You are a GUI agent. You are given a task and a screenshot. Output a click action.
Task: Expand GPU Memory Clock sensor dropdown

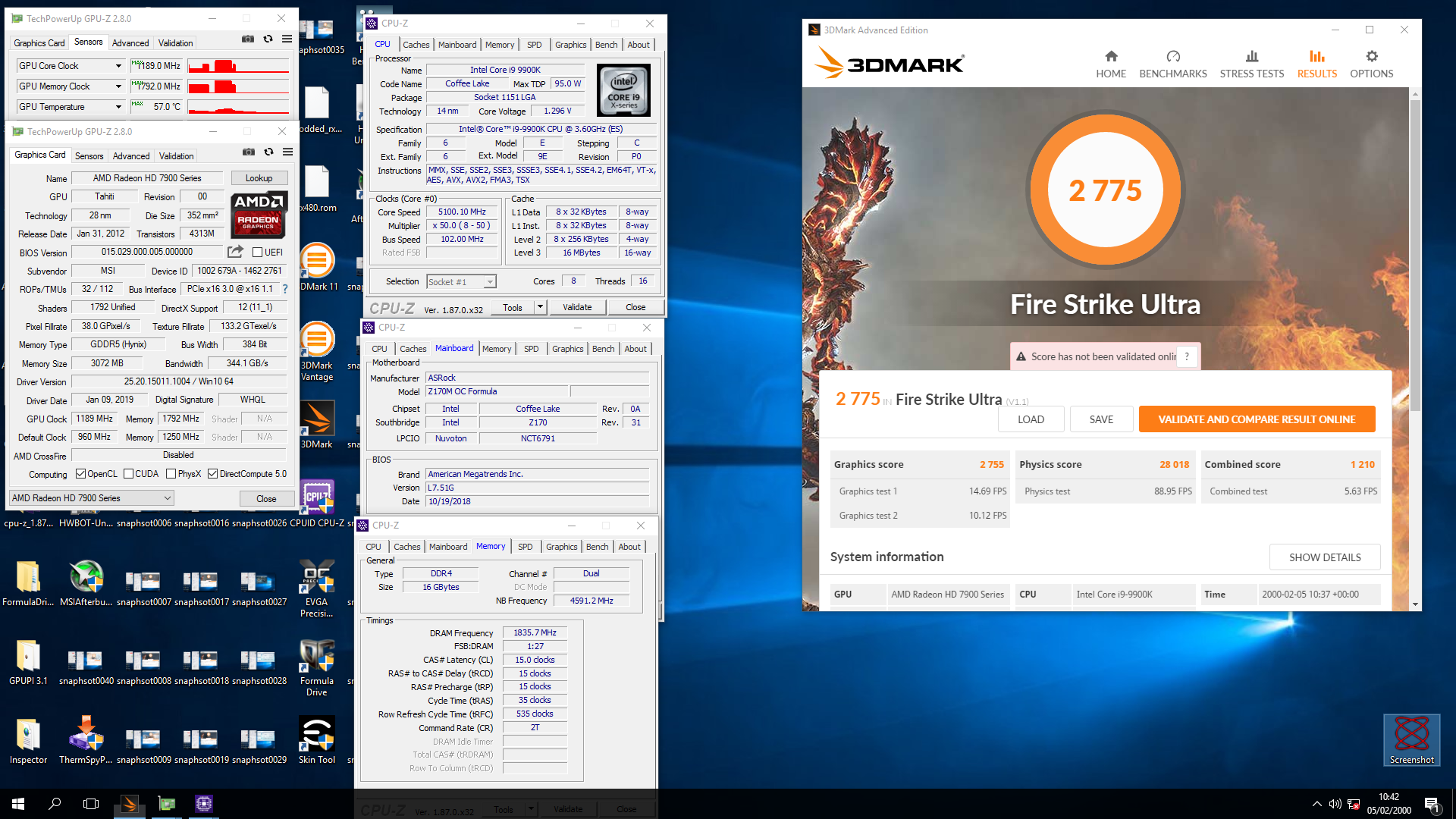pos(118,86)
